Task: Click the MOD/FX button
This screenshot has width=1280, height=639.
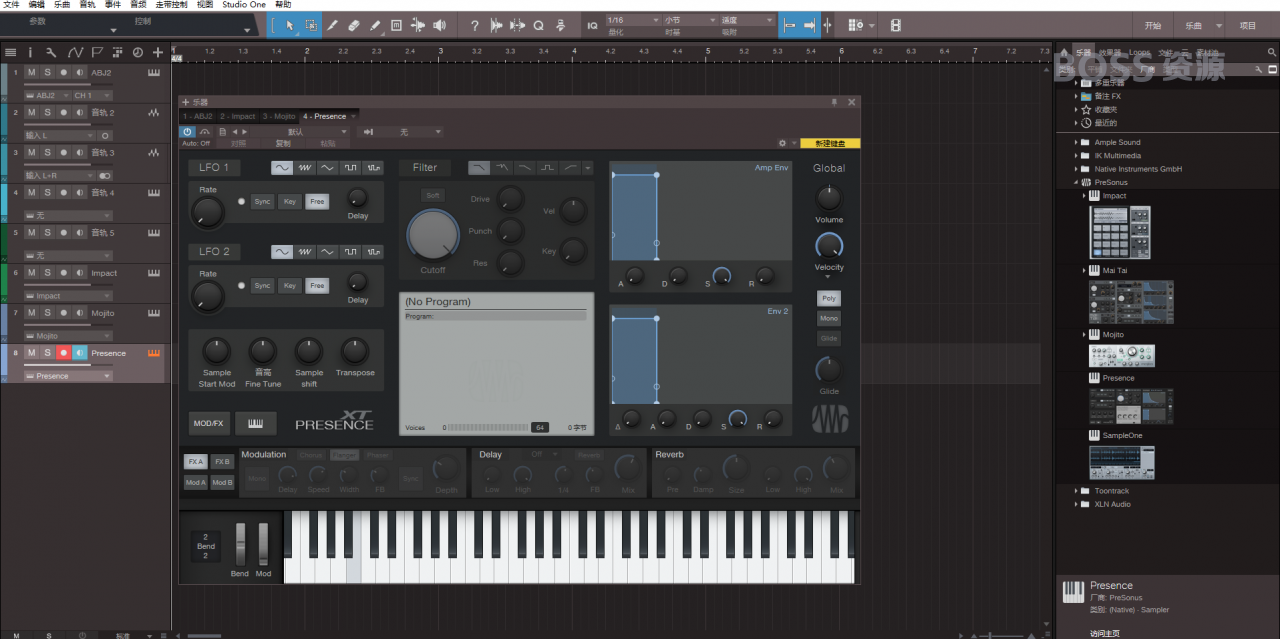Action: pos(208,424)
